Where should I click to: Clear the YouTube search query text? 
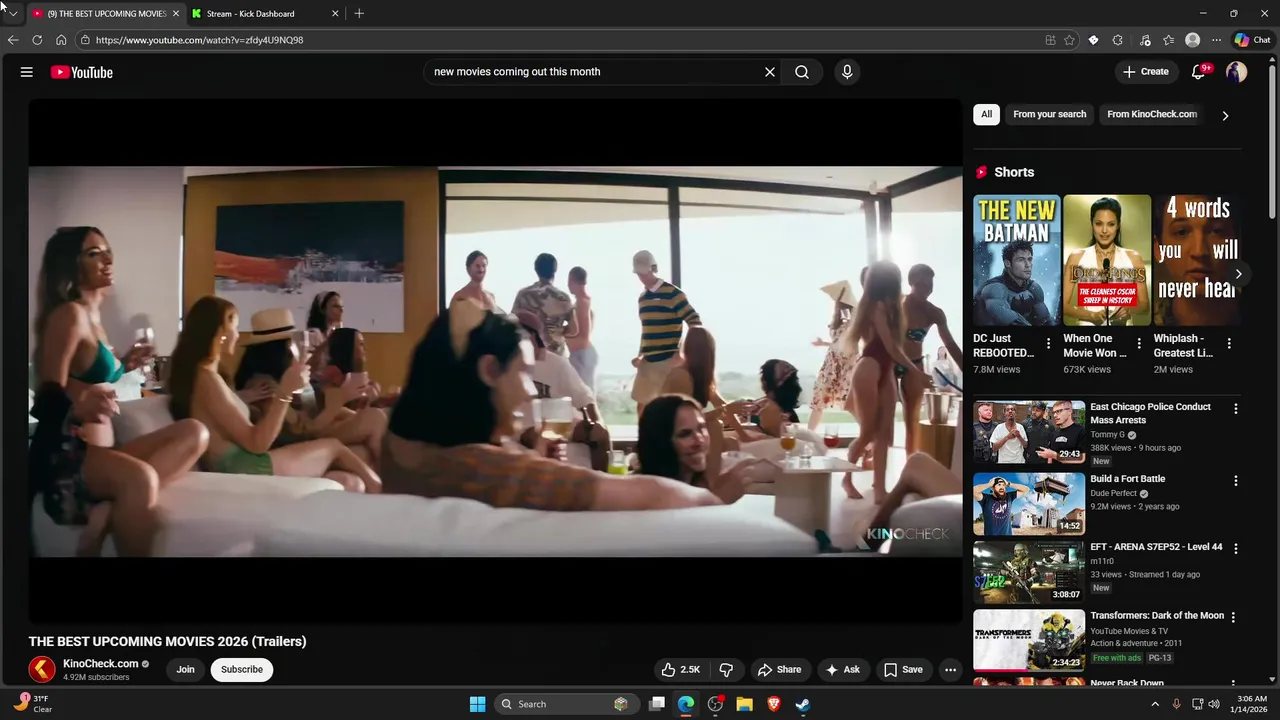pyautogui.click(x=770, y=72)
